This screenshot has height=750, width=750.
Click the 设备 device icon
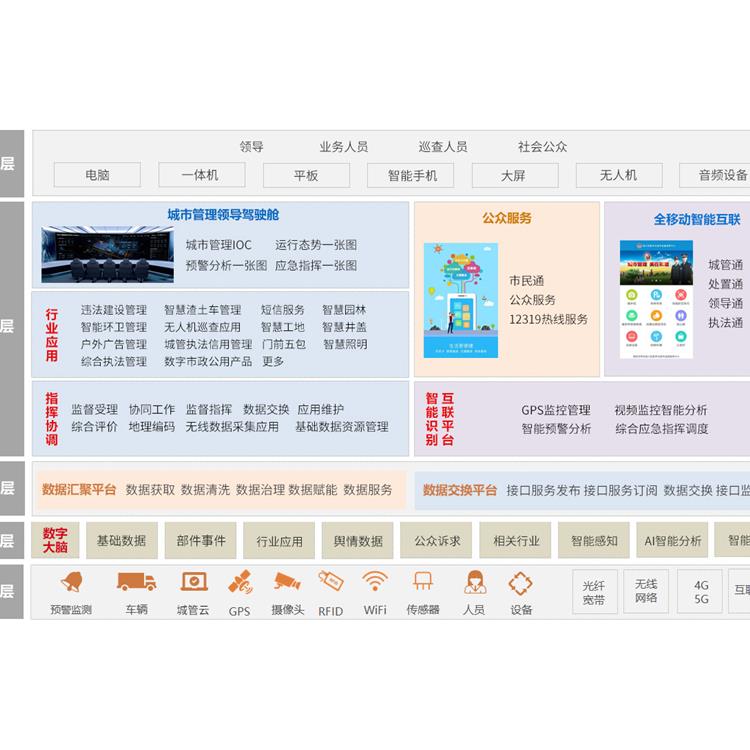tap(521, 582)
